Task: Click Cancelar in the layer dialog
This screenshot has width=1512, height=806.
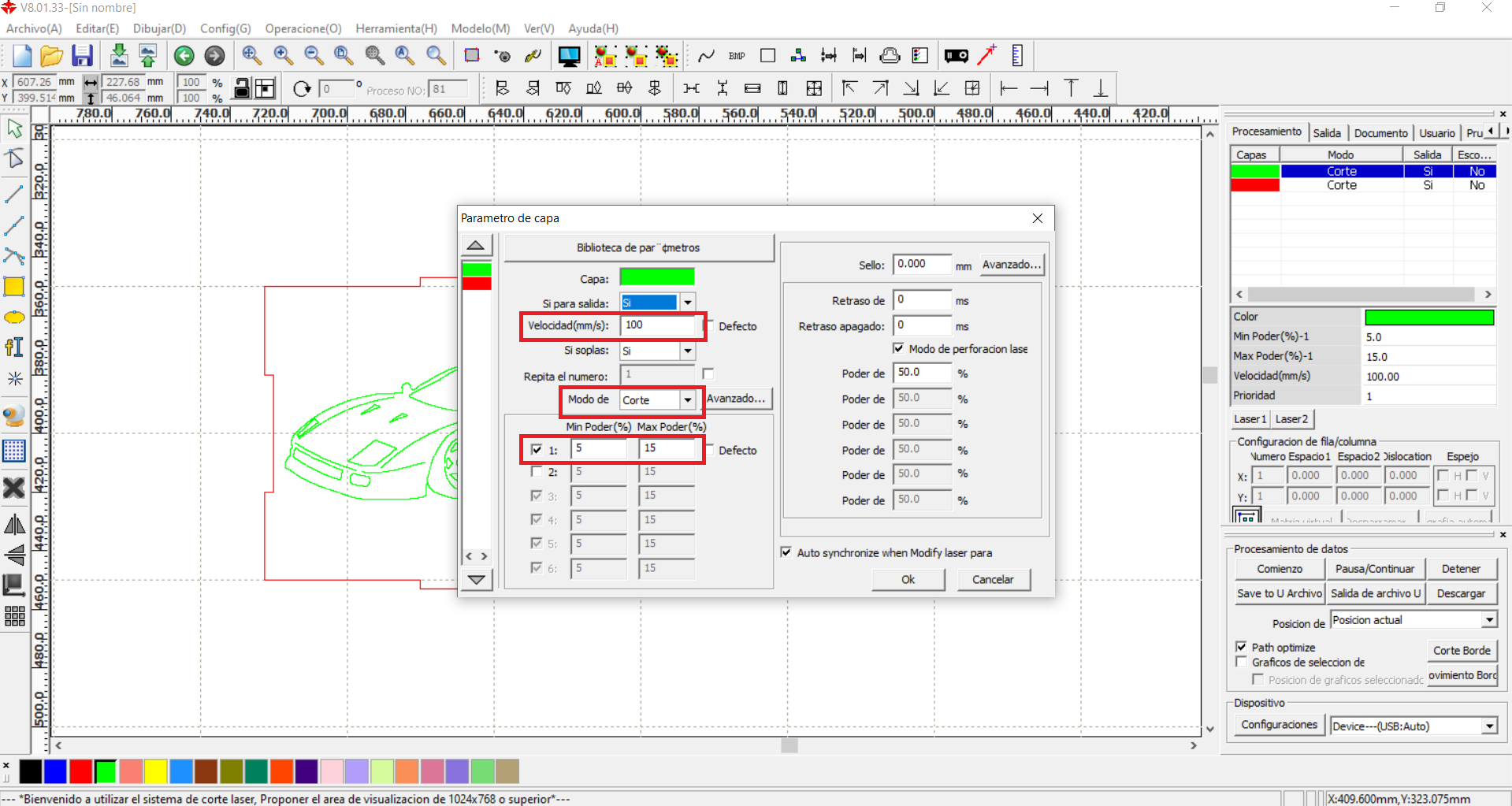Action: point(993,580)
